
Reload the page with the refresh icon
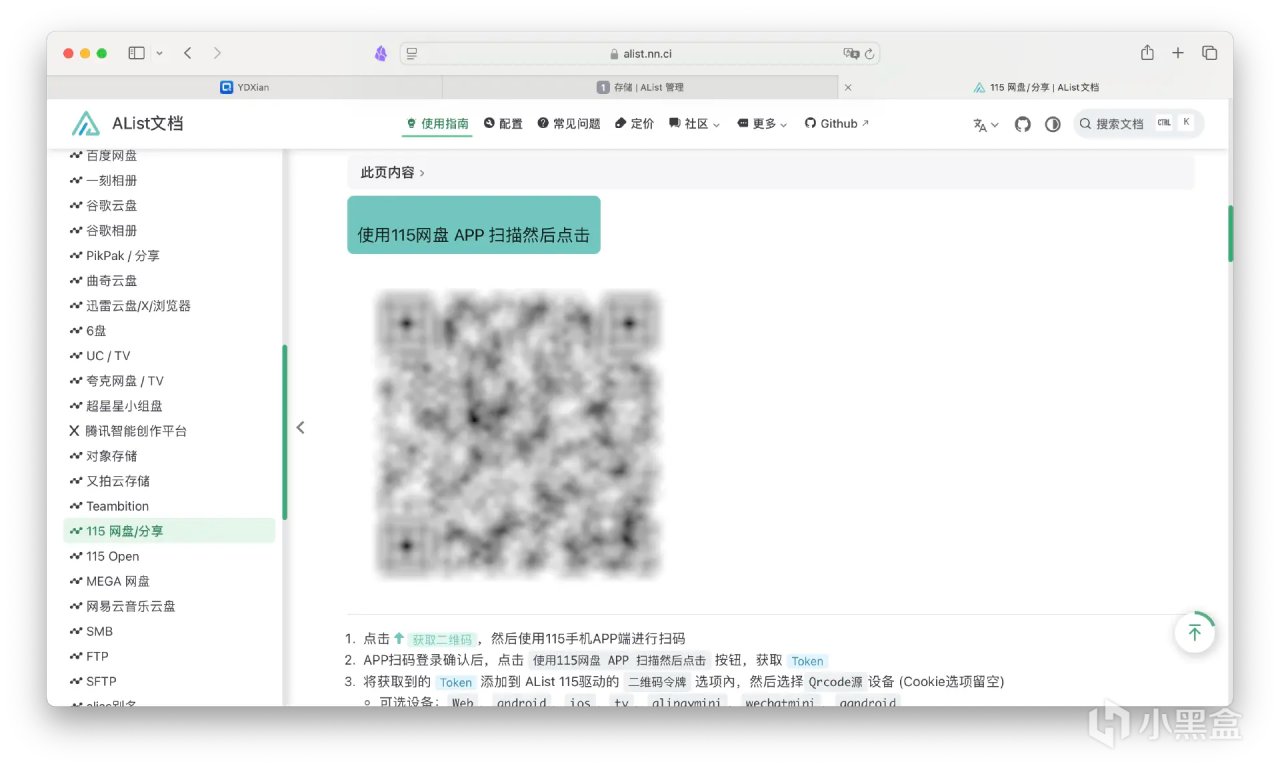(x=869, y=54)
